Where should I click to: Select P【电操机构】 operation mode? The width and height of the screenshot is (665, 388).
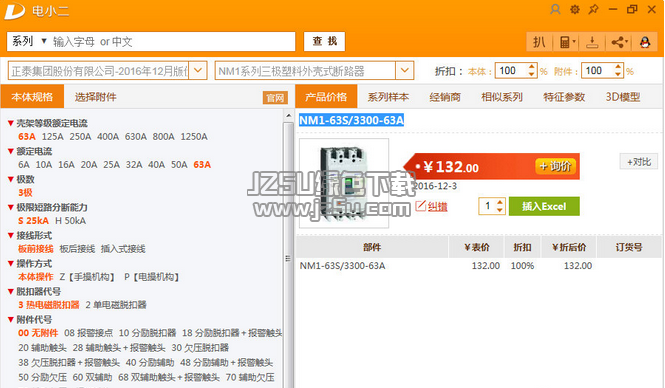pos(151,277)
